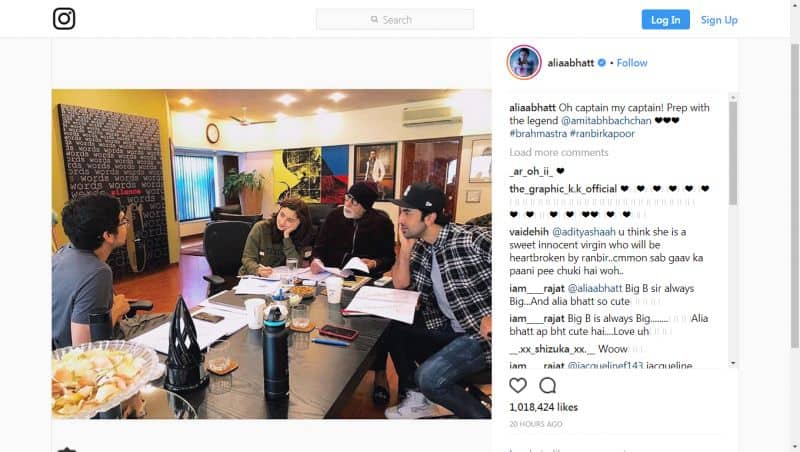Click the comments scroll up arrow
Viewport: 800px width, 452px height.
pos(733,97)
